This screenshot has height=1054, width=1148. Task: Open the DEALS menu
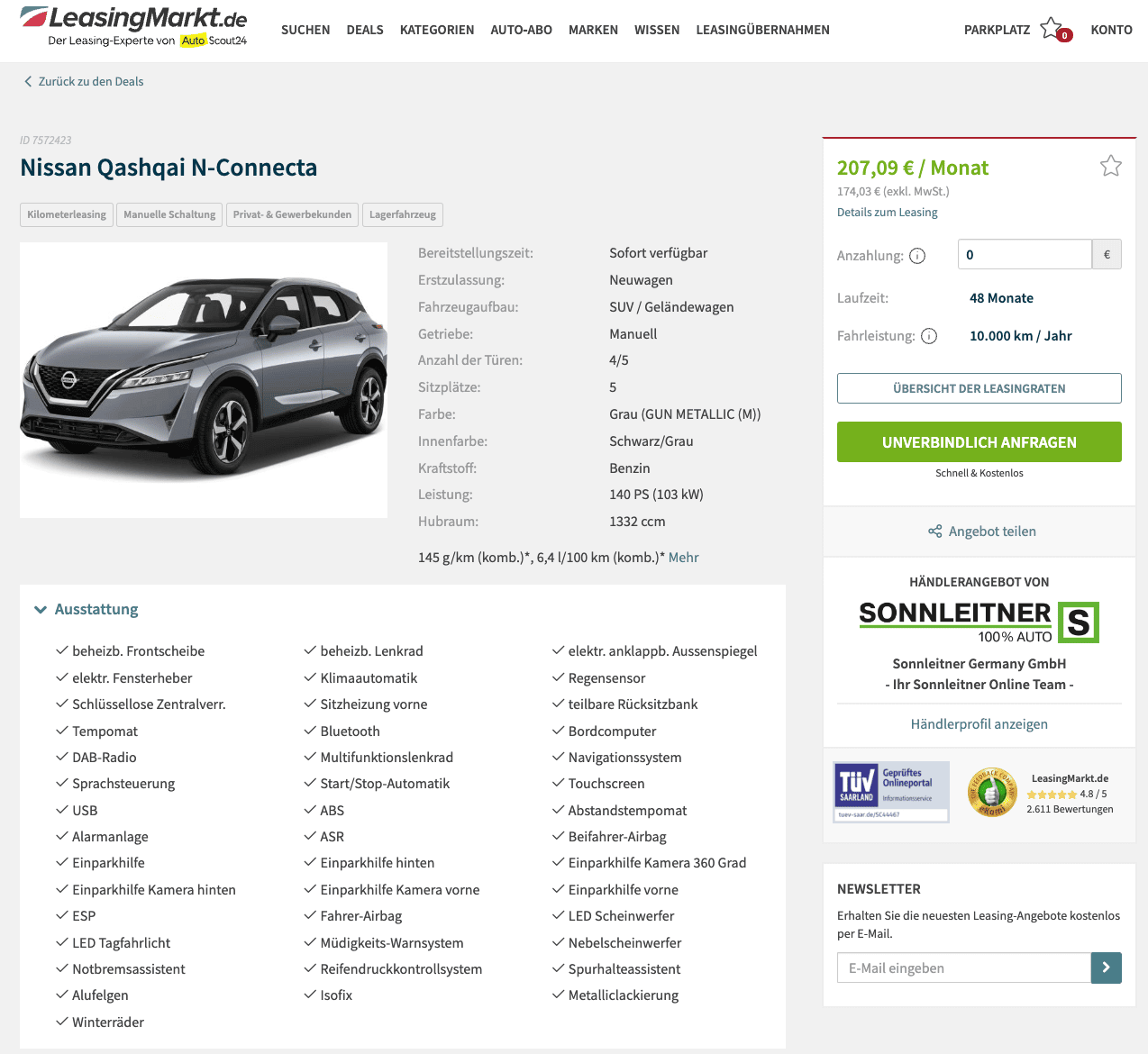(x=365, y=30)
